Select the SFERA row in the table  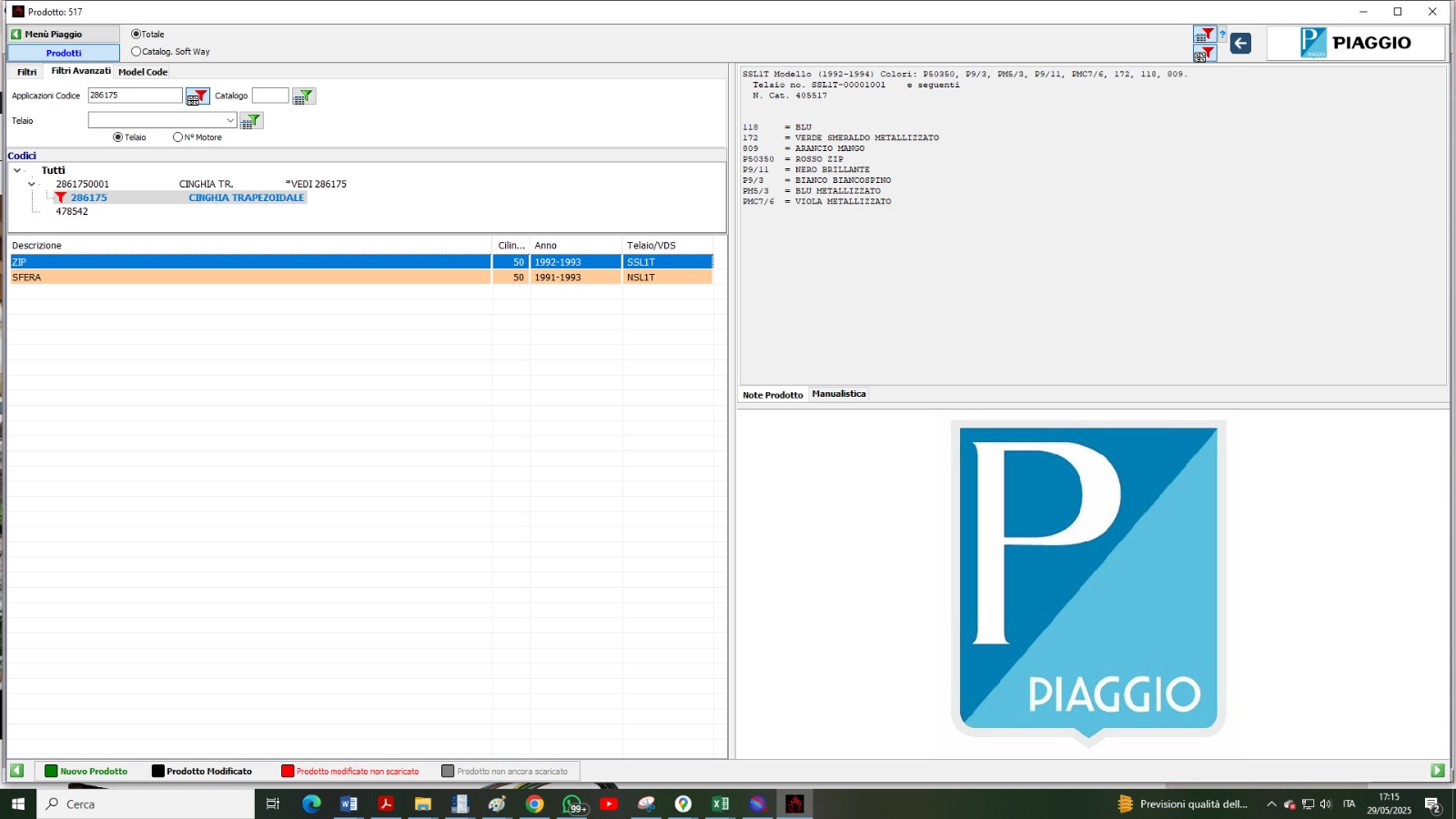[x=250, y=278]
